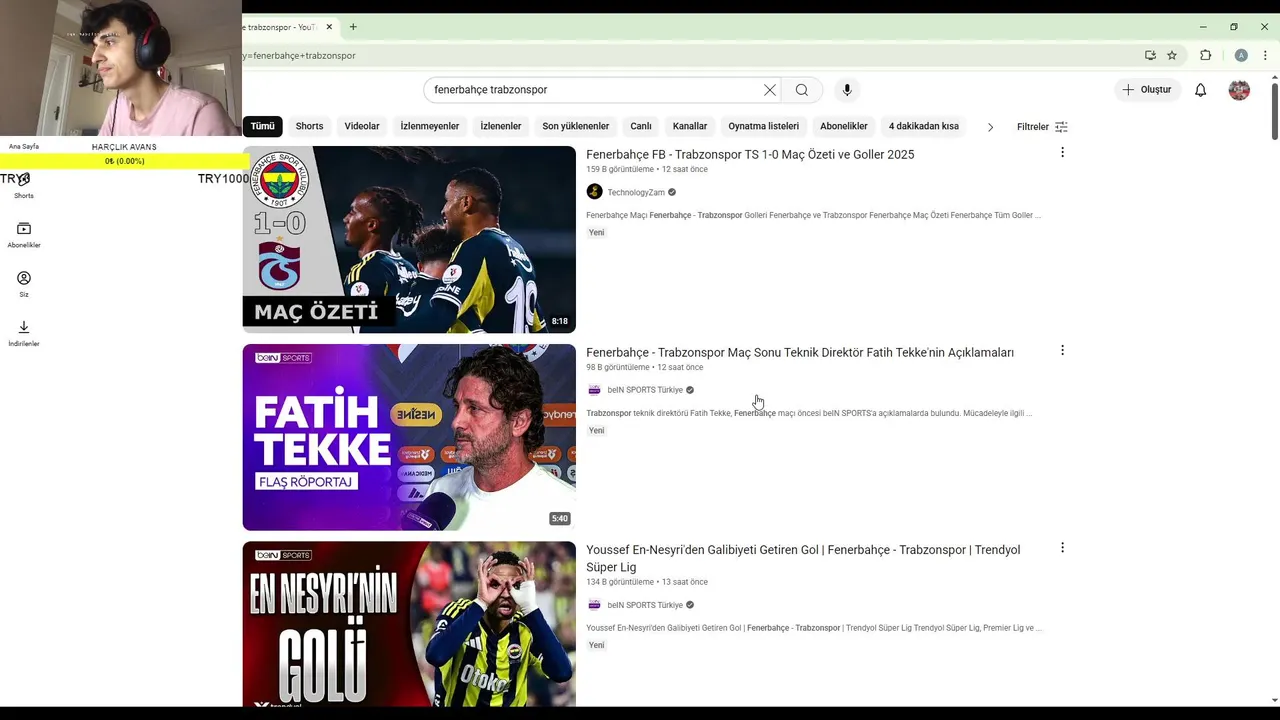Click the browser address bar URL

pyautogui.click(x=300, y=56)
